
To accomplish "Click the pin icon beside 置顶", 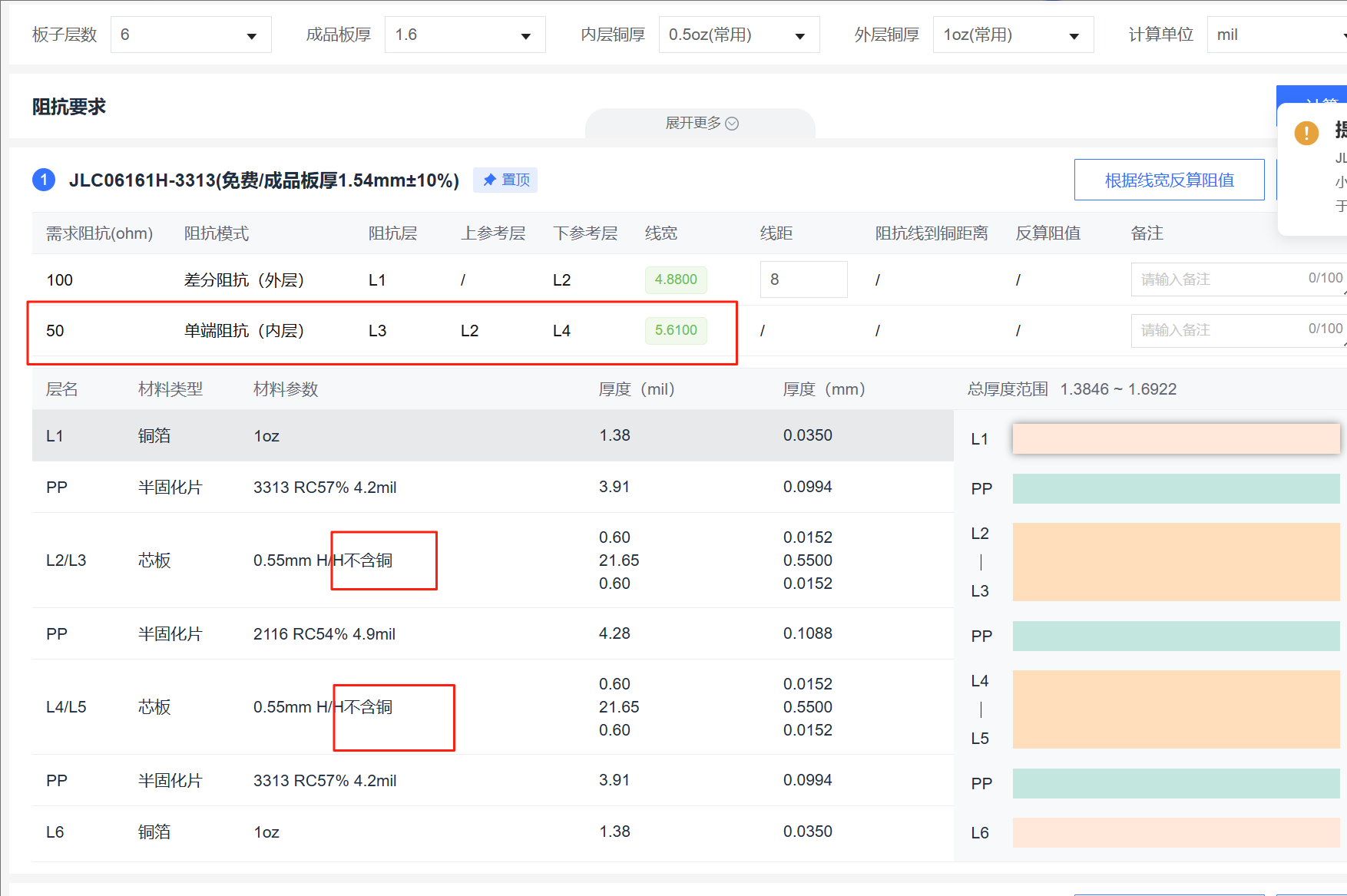I will 489,180.
